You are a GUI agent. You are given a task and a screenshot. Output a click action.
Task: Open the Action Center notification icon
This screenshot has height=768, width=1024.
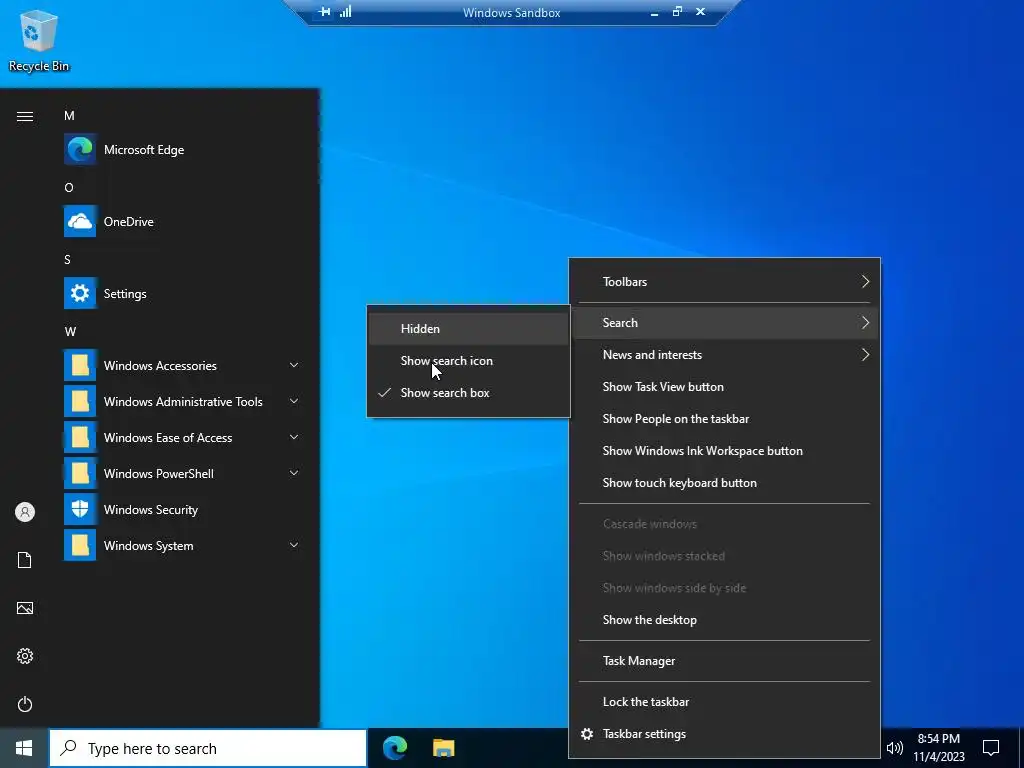coord(991,748)
